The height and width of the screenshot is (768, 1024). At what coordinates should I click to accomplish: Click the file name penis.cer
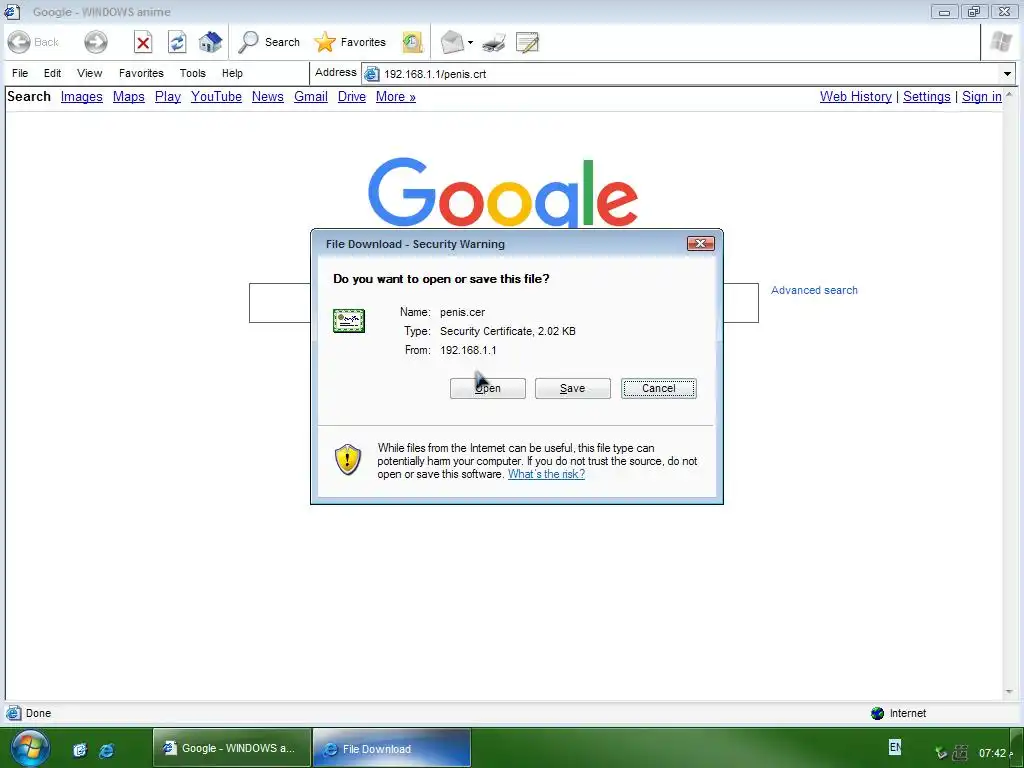pyautogui.click(x=462, y=312)
